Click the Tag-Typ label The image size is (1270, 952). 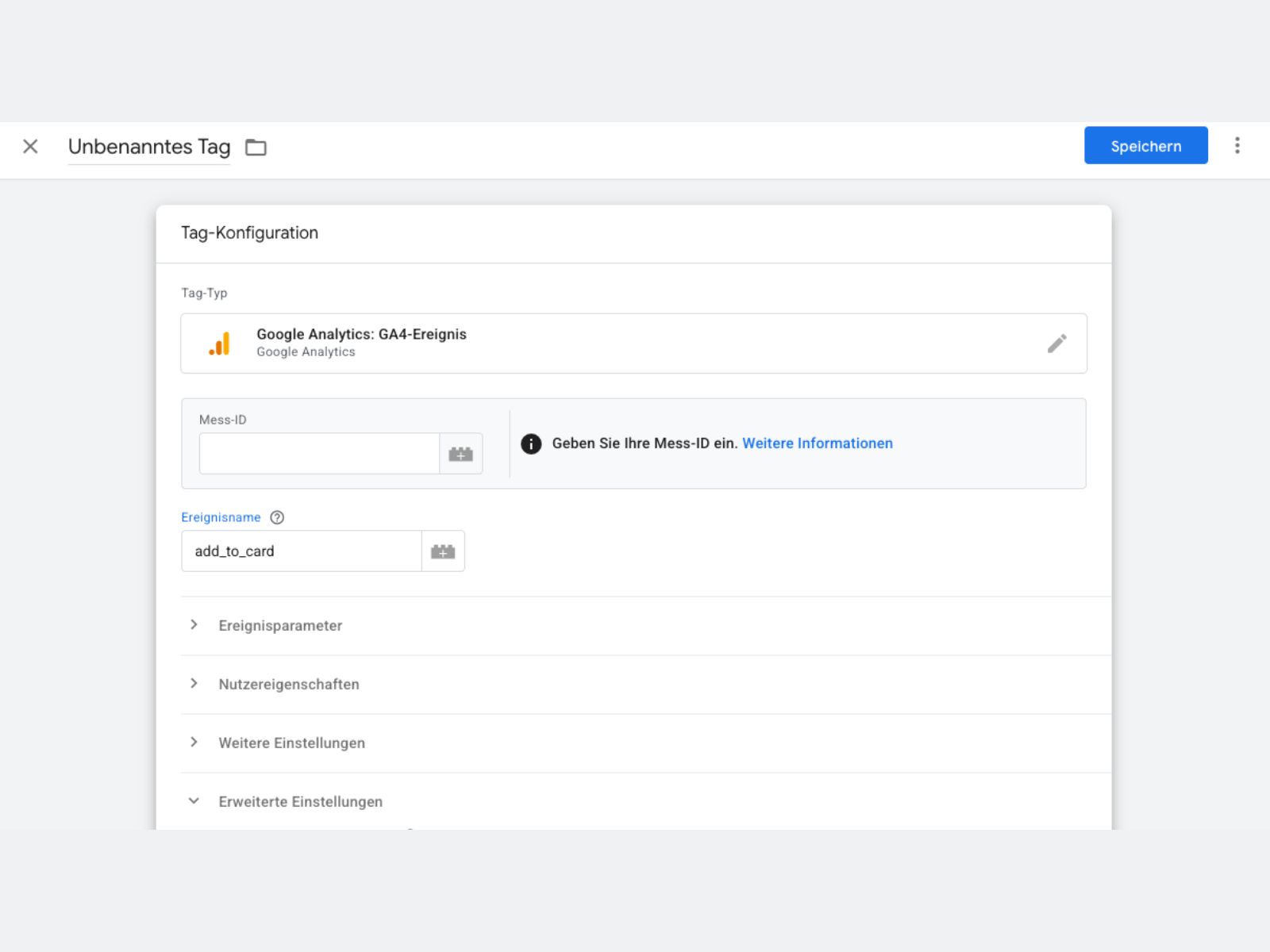(x=204, y=293)
